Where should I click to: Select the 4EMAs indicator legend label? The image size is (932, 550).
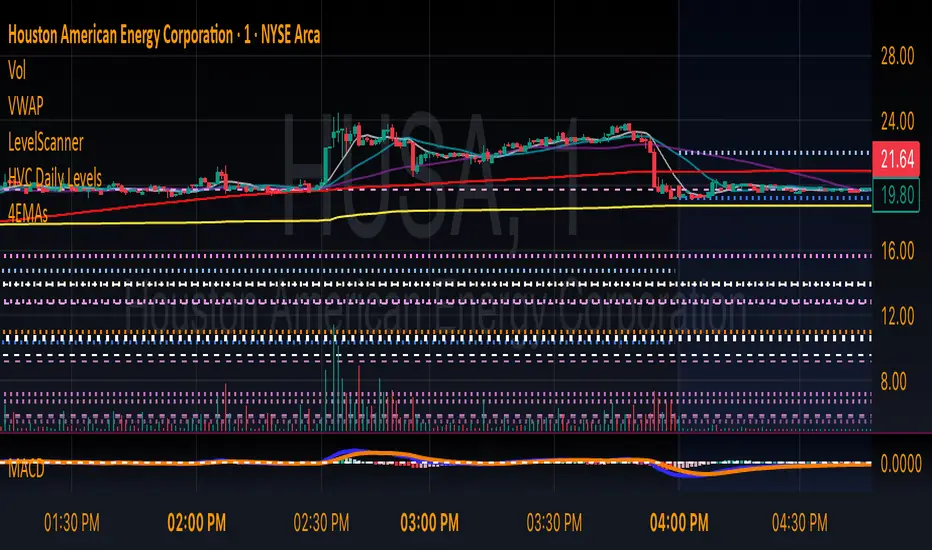click(x=27, y=213)
